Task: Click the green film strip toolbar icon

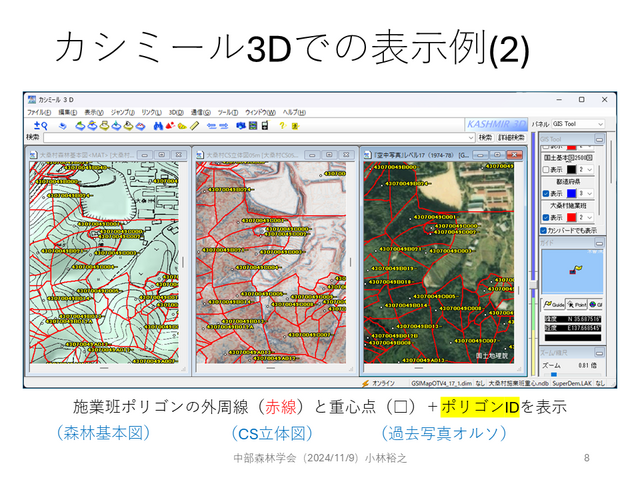Action: click(253, 126)
